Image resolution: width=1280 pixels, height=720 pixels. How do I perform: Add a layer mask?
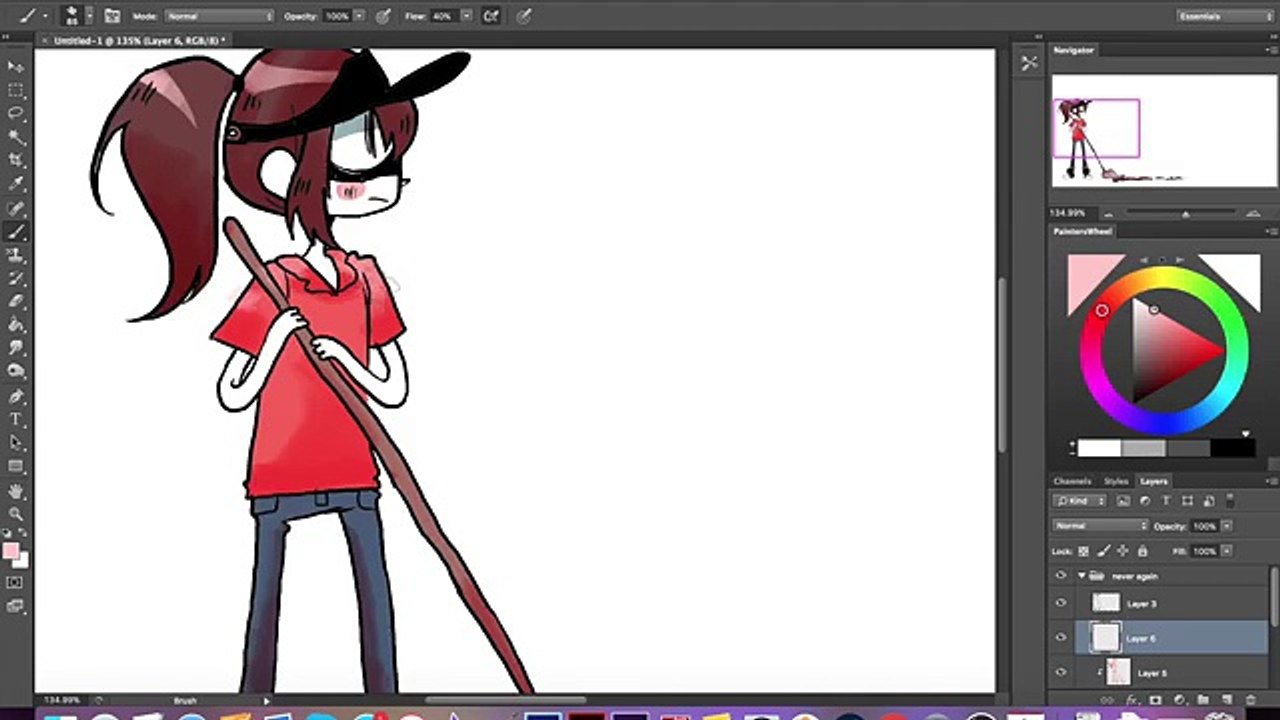coord(1156,700)
